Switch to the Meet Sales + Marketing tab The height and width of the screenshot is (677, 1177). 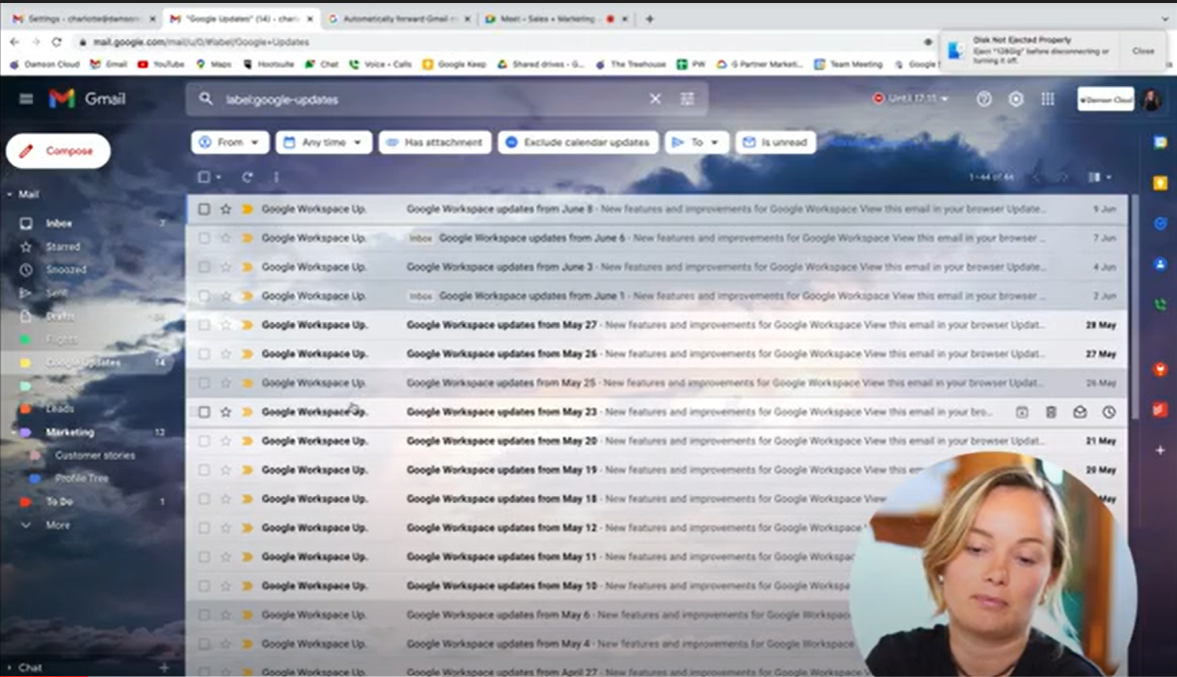(555, 19)
